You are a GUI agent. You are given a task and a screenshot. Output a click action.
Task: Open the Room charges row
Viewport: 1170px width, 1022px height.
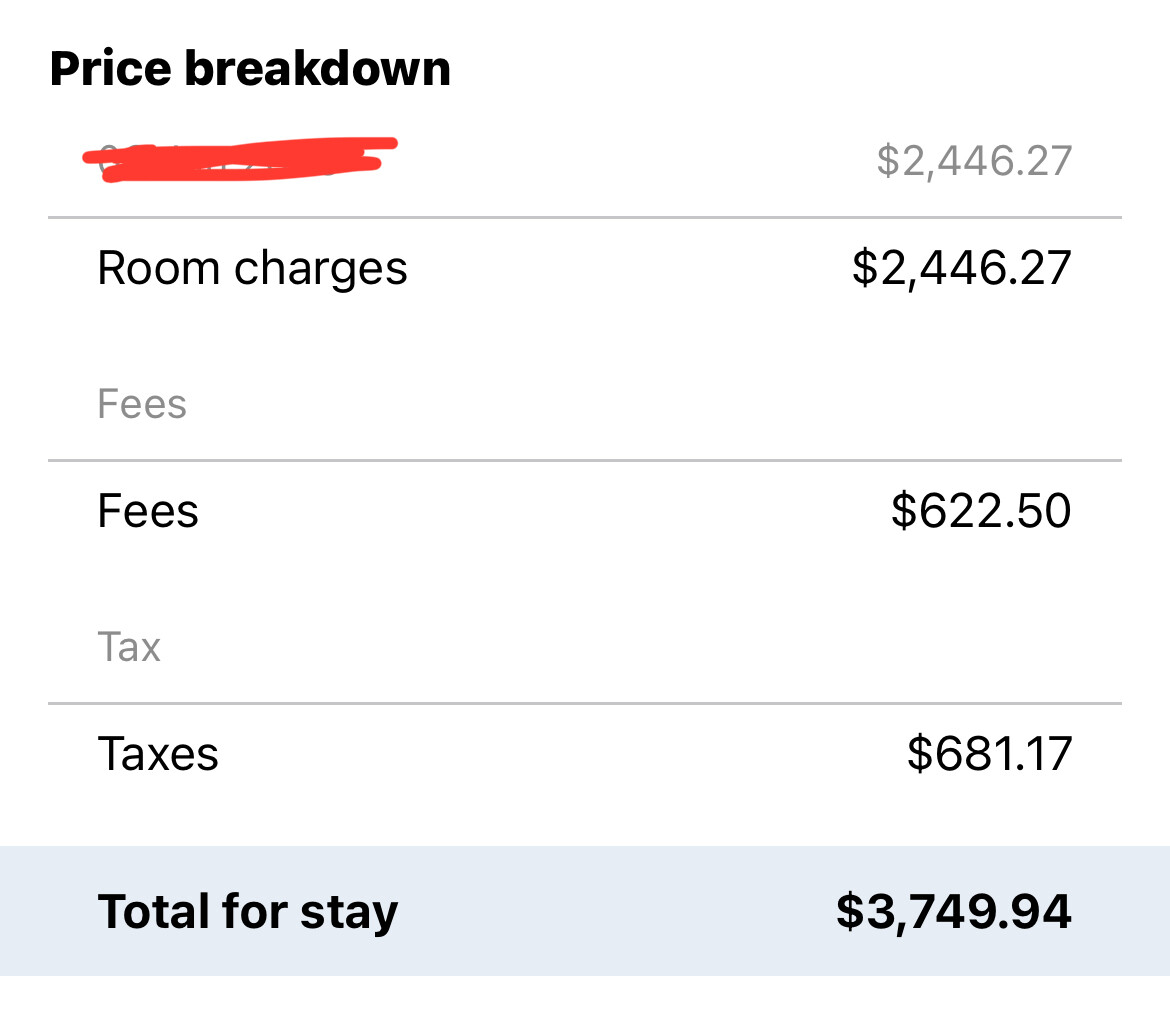[585, 269]
